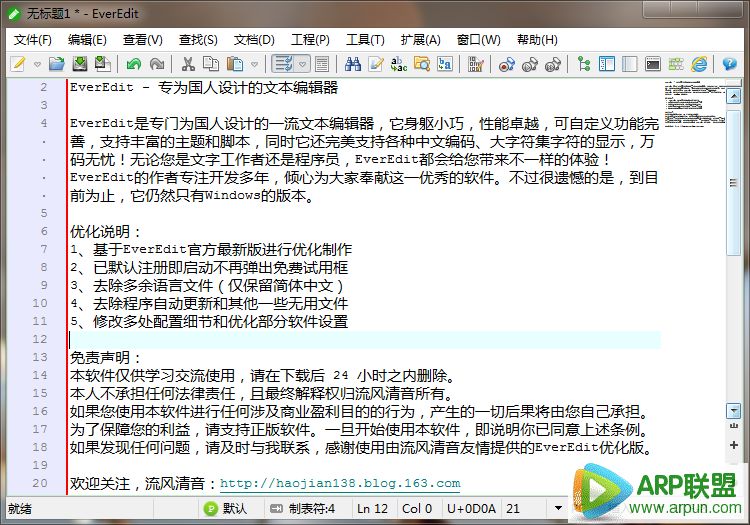Open the 帮助(H) menu
The image size is (750, 525).
coord(537,40)
